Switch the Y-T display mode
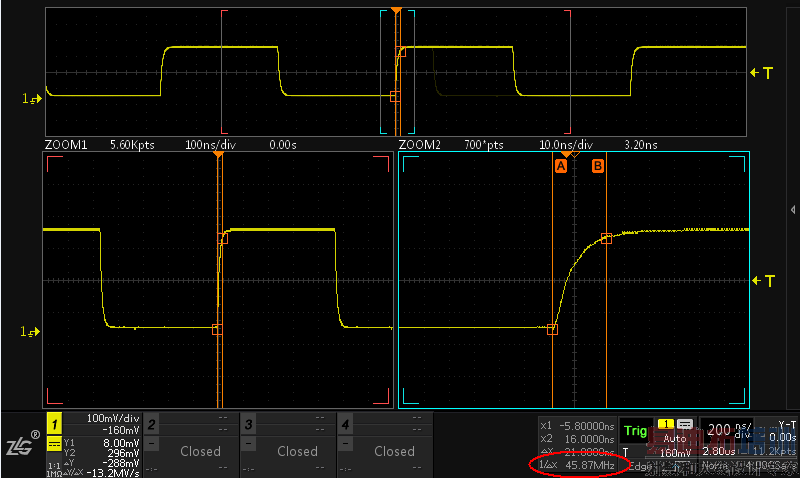 (x=787, y=424)
